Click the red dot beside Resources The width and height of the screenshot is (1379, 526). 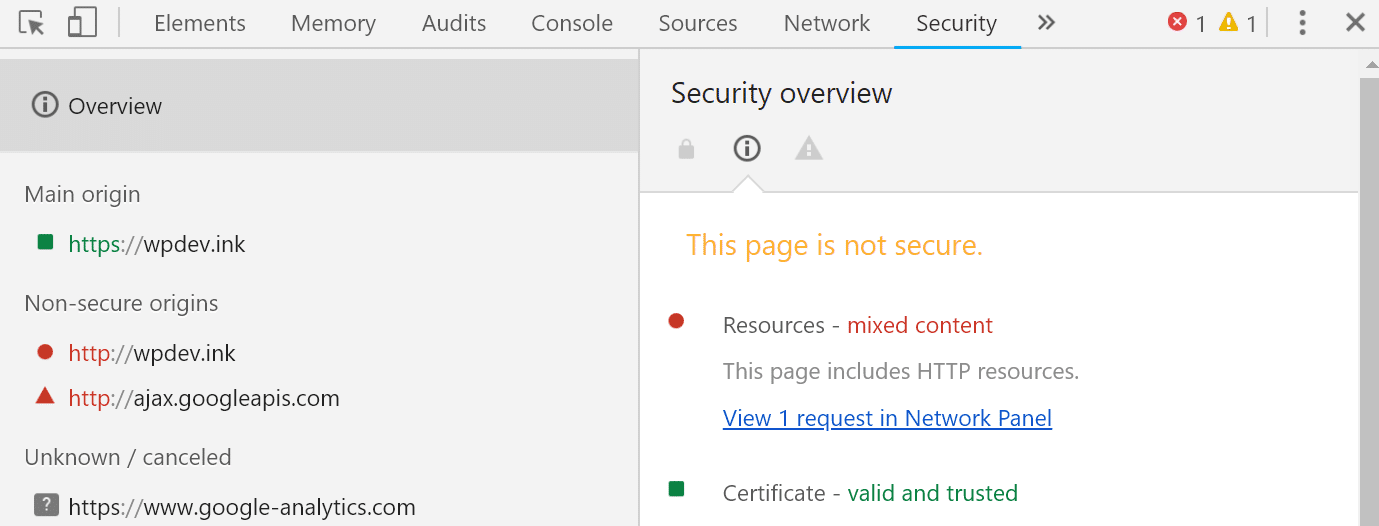pyautogui.click(x=676, y=321)
